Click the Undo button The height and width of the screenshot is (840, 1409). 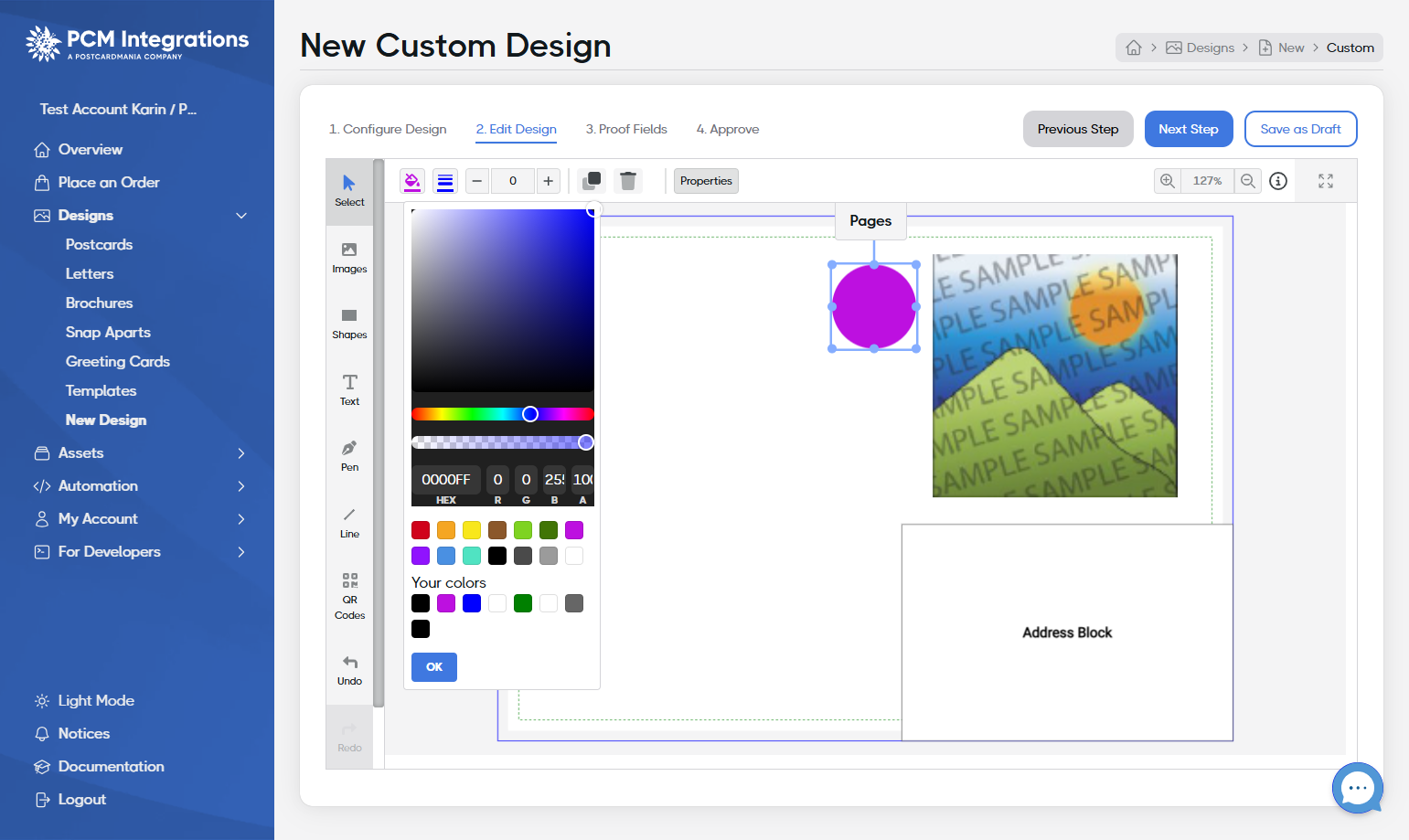[x=349, y=670]
